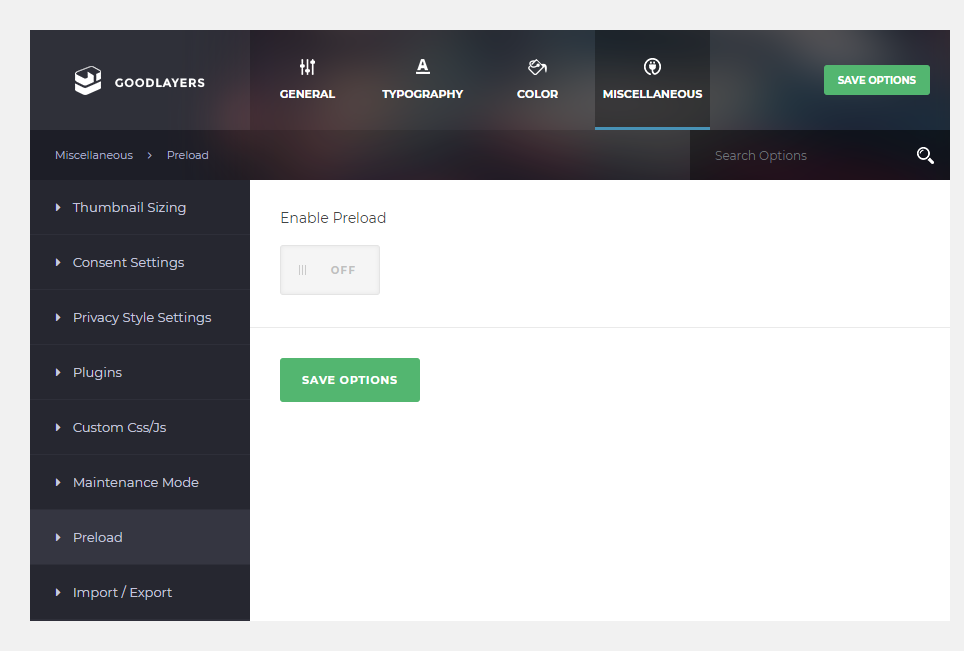Expand the Plugins section arrow
Image resolution: width=964 pixels, height=651 pixels.
click(58, 373)
